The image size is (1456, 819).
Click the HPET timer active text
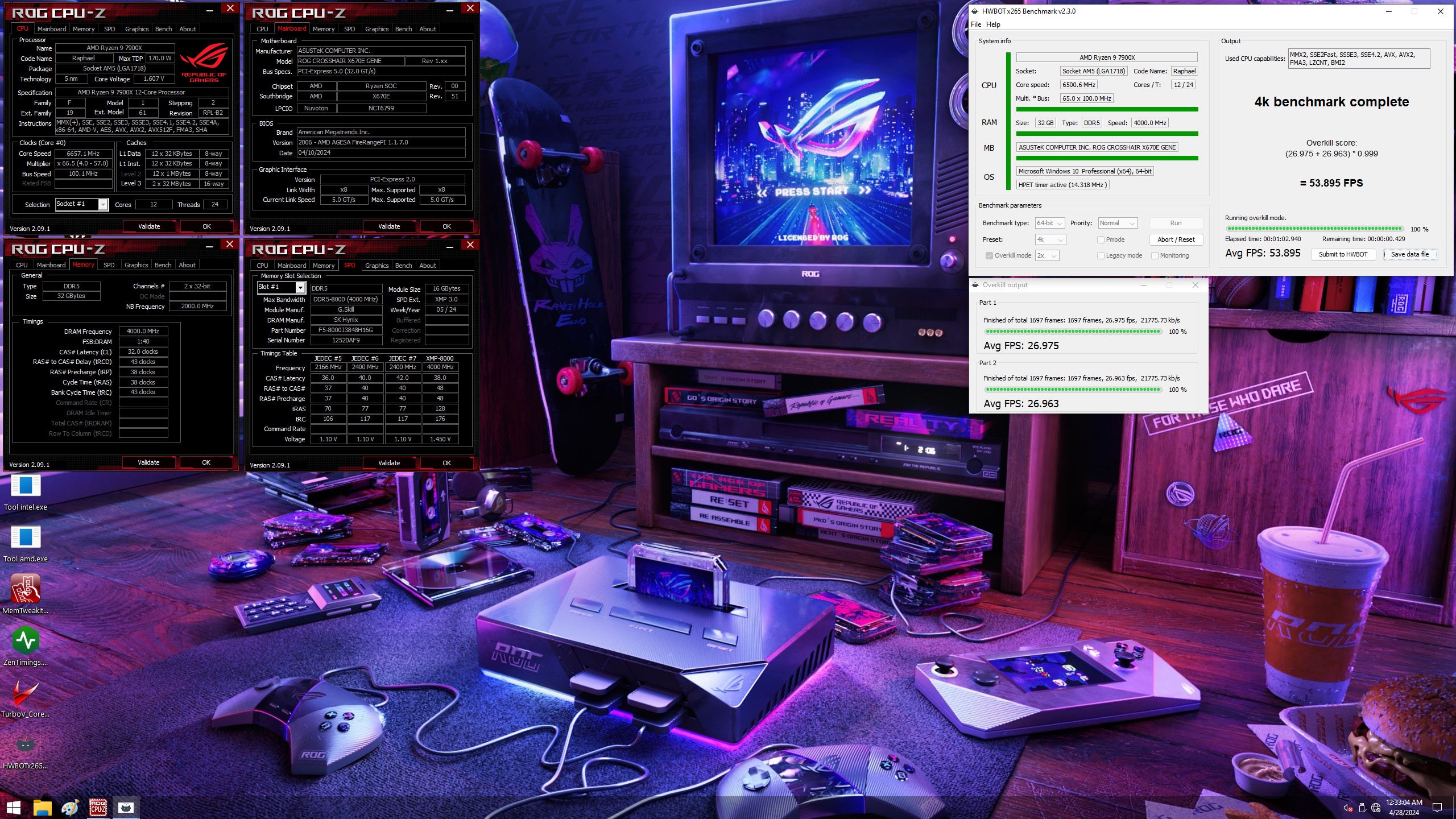[1062, 185]
